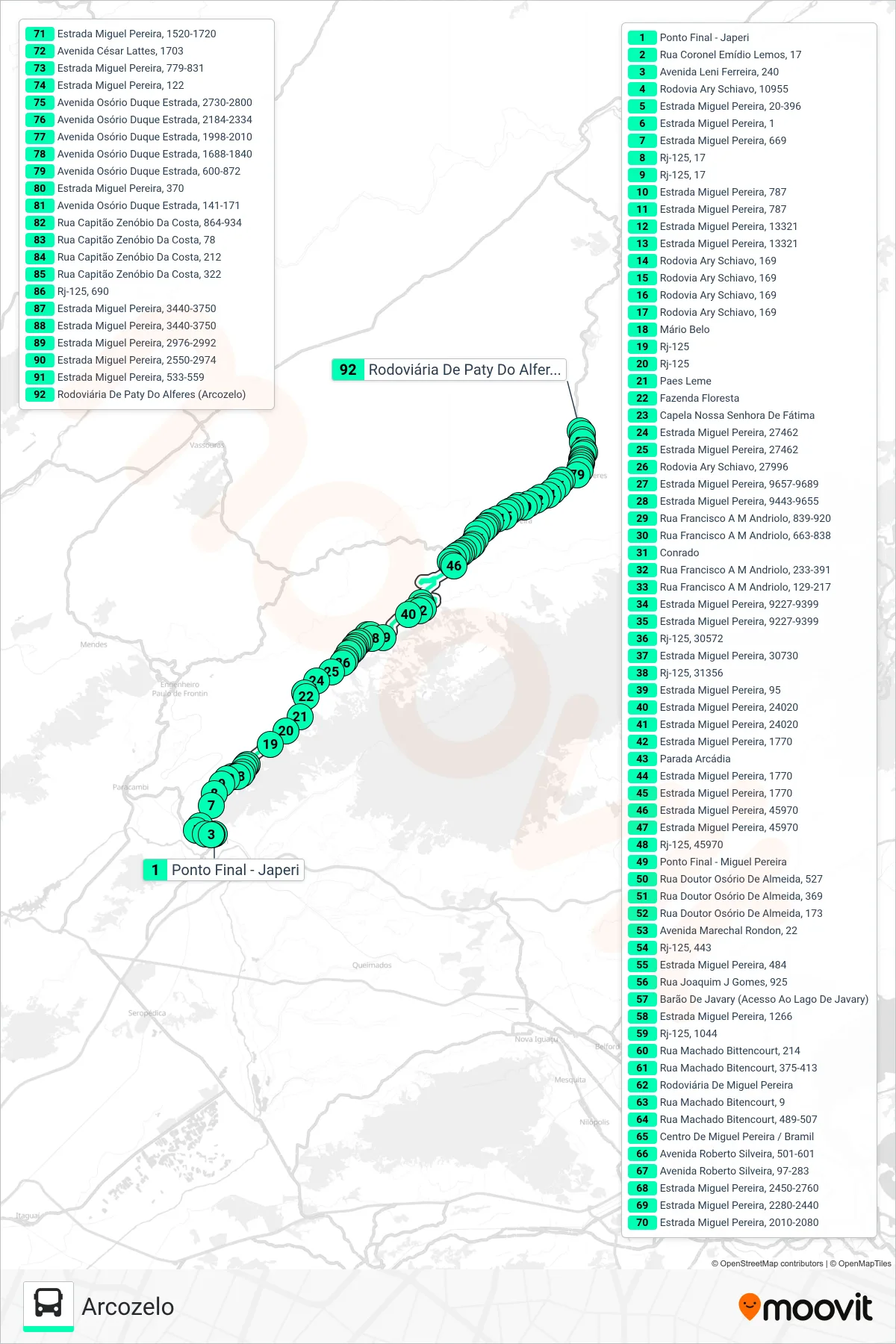Select the '92 Rodoviária De Paty Do Alfer...' callout
The width and height of the screenshot is (896, 1344).
click(x=449, y=370)
